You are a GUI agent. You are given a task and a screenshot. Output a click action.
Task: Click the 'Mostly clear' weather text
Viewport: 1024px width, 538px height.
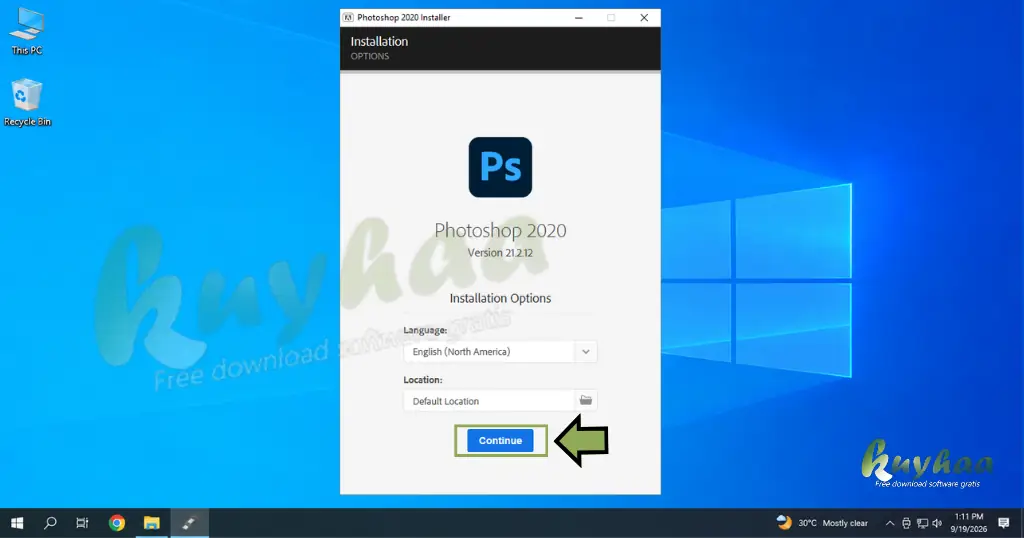point(845,523)
